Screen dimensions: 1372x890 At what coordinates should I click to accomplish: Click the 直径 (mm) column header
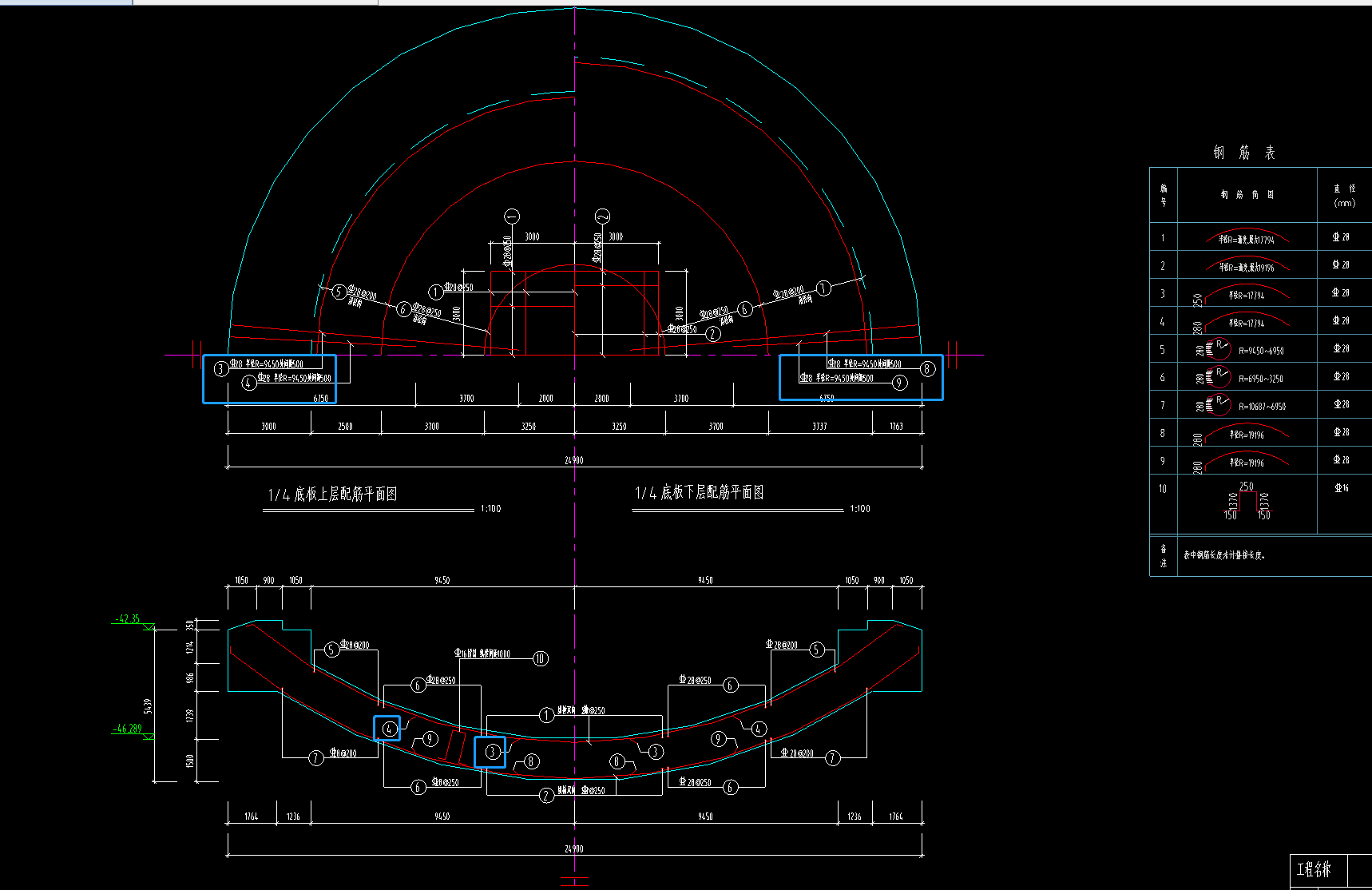point(1344,196)
